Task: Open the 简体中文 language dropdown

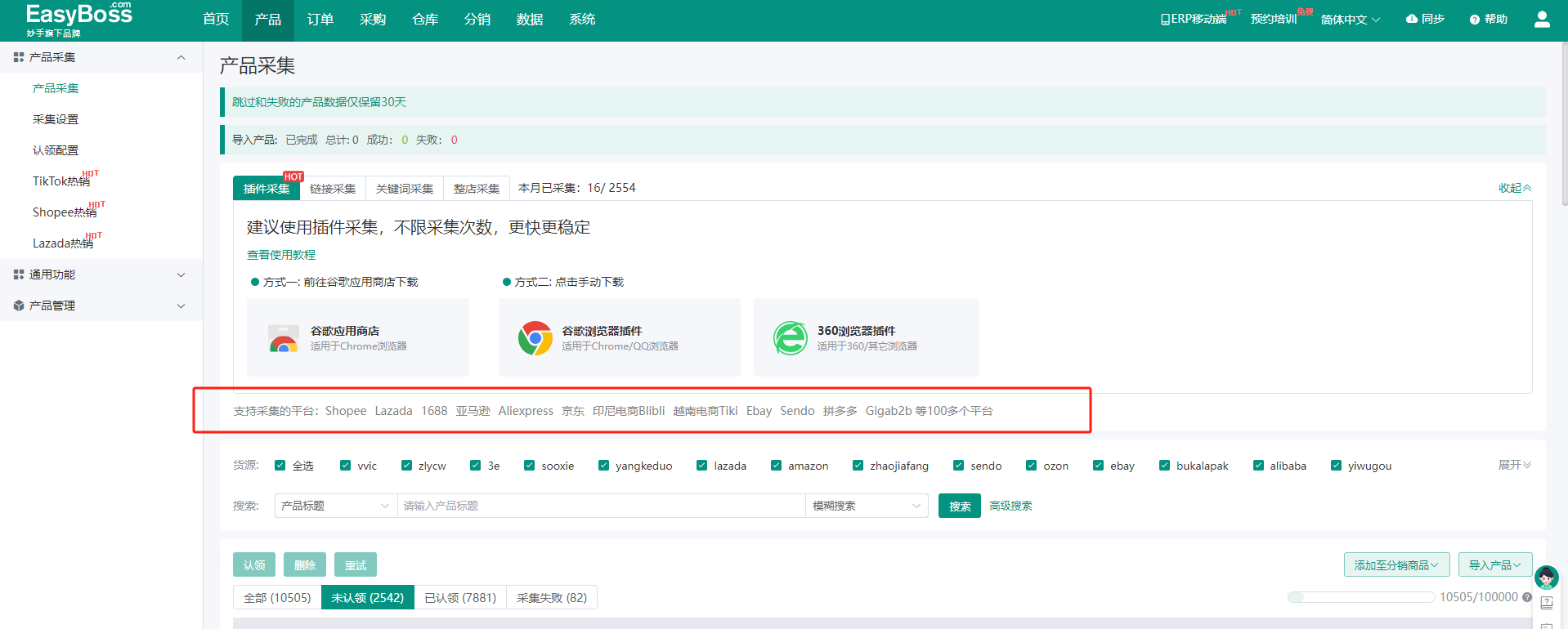Action: pos(1351,20)
